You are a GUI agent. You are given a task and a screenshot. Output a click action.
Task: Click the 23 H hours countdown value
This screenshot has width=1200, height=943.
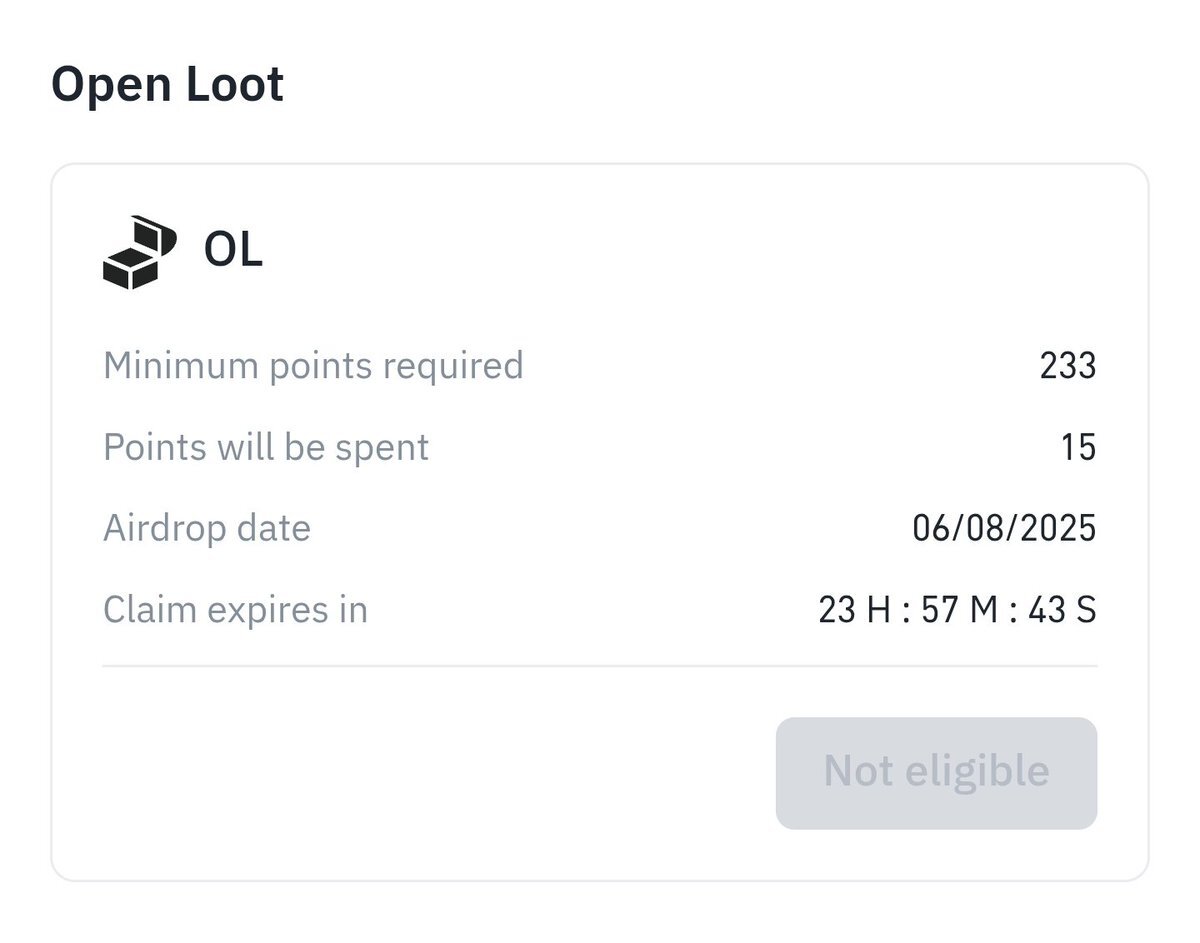tap(851, 609)
